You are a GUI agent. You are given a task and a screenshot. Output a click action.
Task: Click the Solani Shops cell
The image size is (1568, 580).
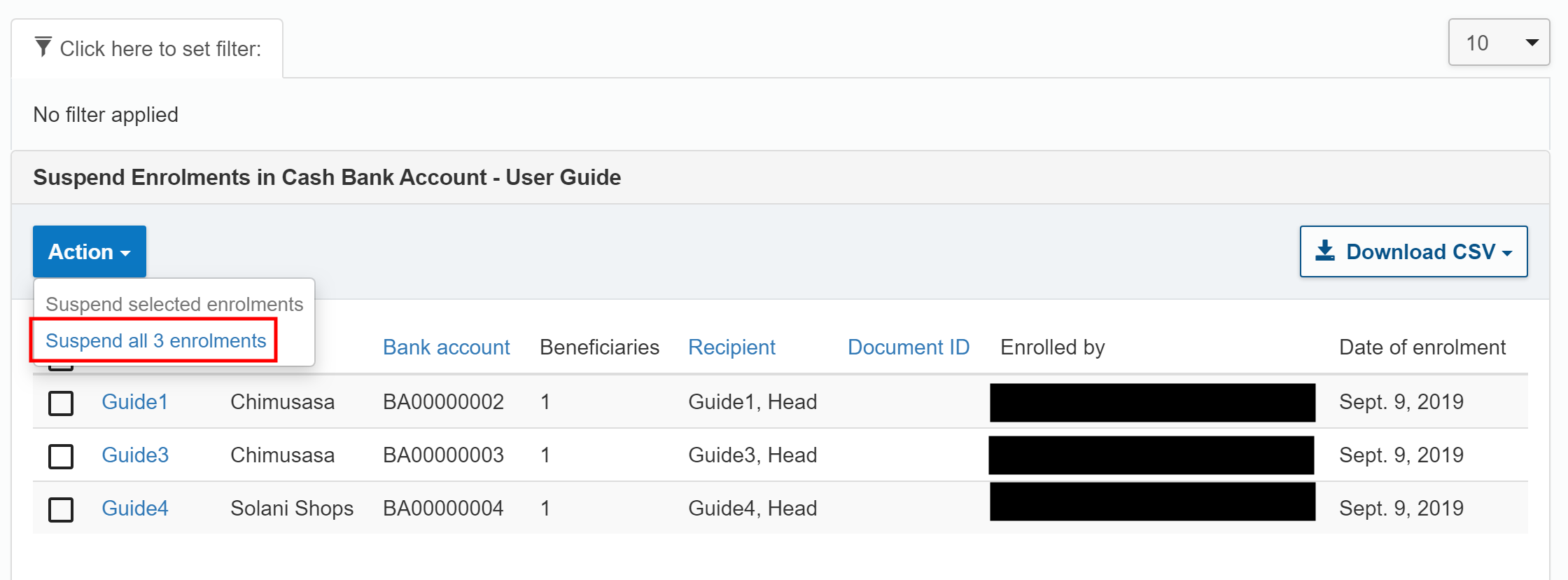point(291,508)
